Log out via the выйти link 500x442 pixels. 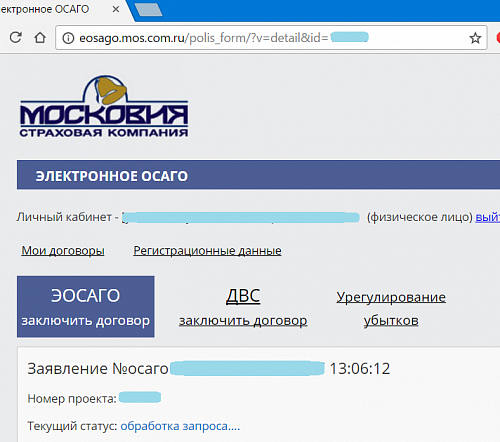[x=487, y=217]
